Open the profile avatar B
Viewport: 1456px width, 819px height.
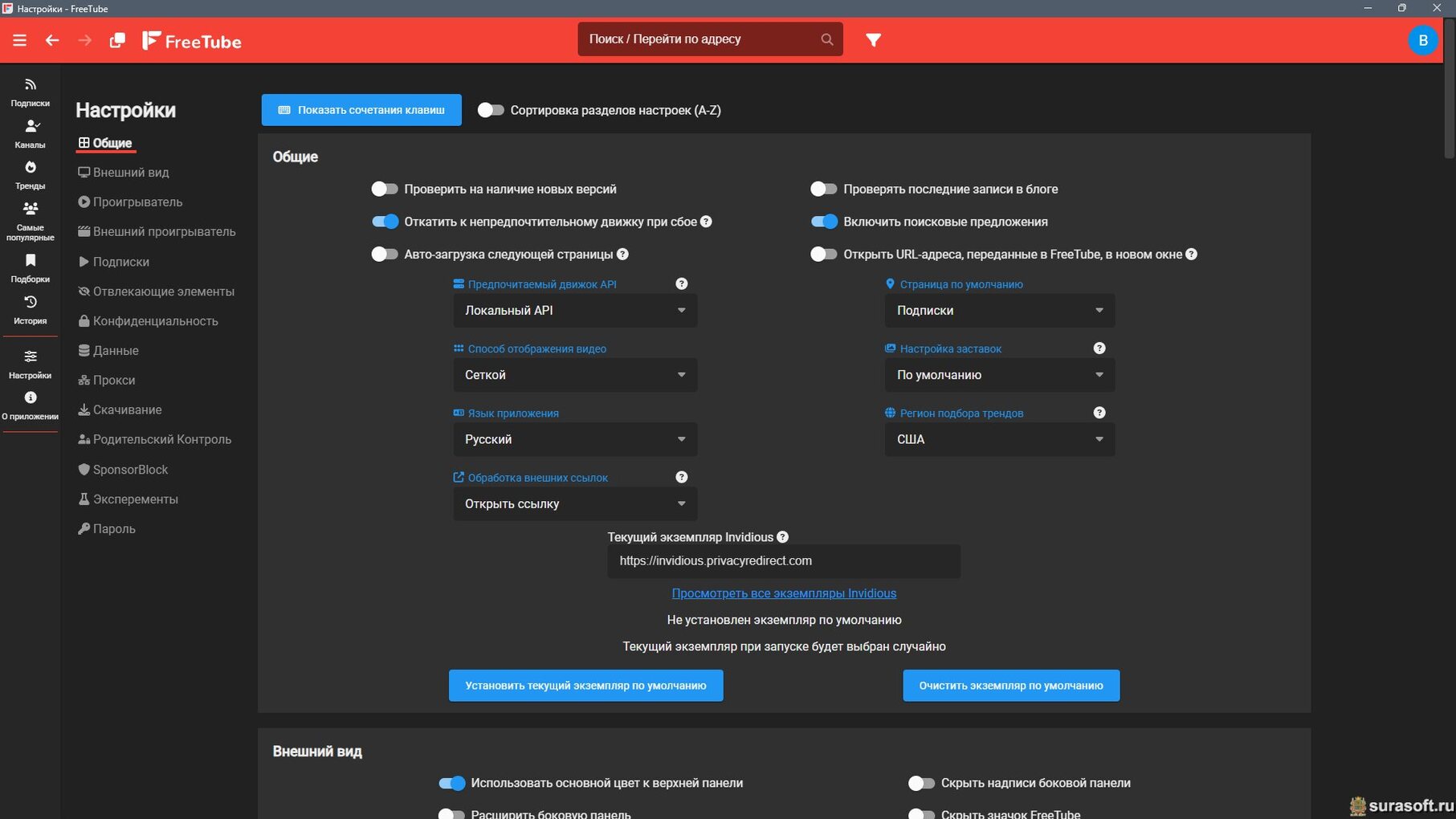tap(1422, 40)
